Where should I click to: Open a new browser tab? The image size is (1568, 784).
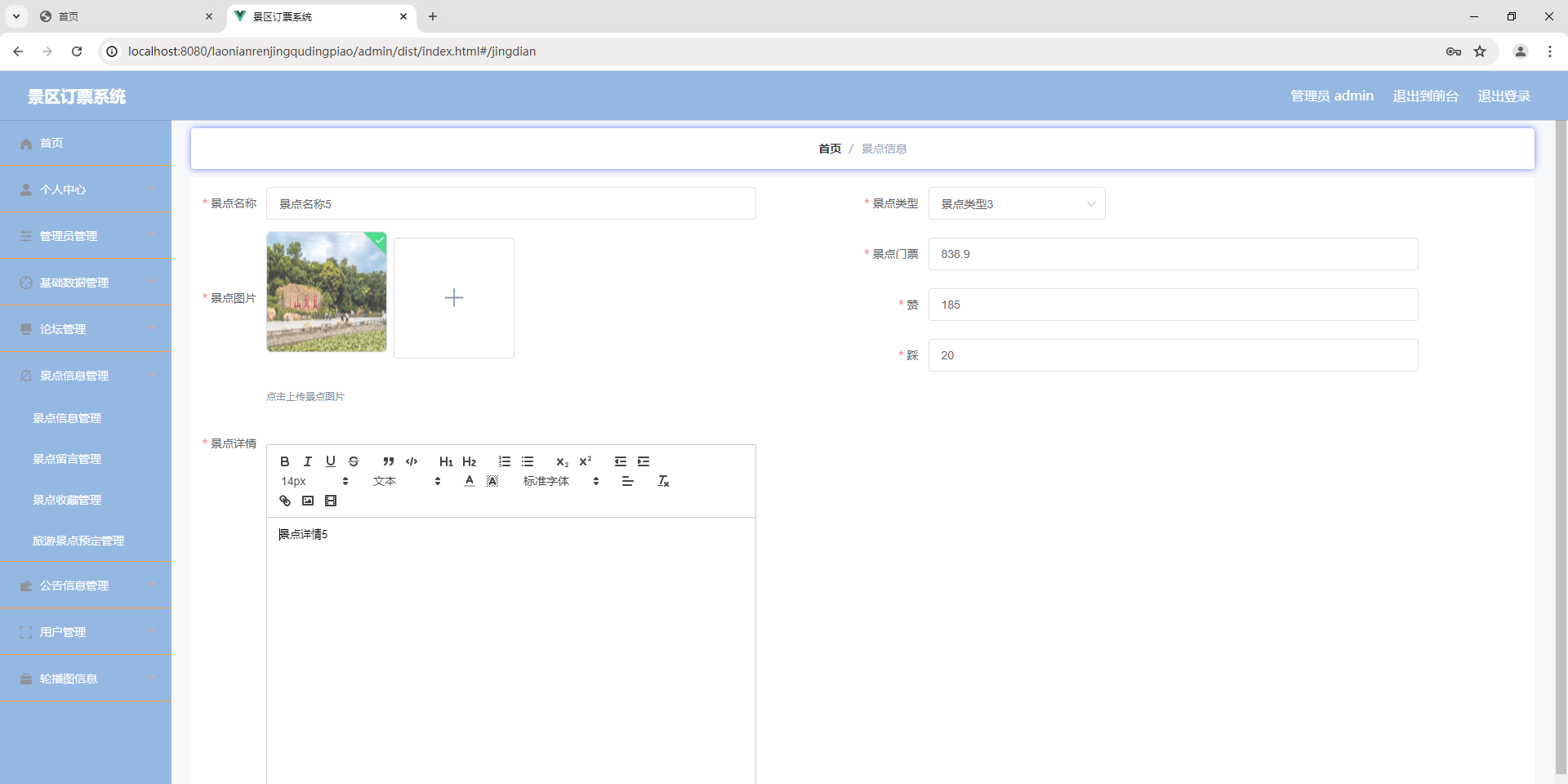coord(433,16)
